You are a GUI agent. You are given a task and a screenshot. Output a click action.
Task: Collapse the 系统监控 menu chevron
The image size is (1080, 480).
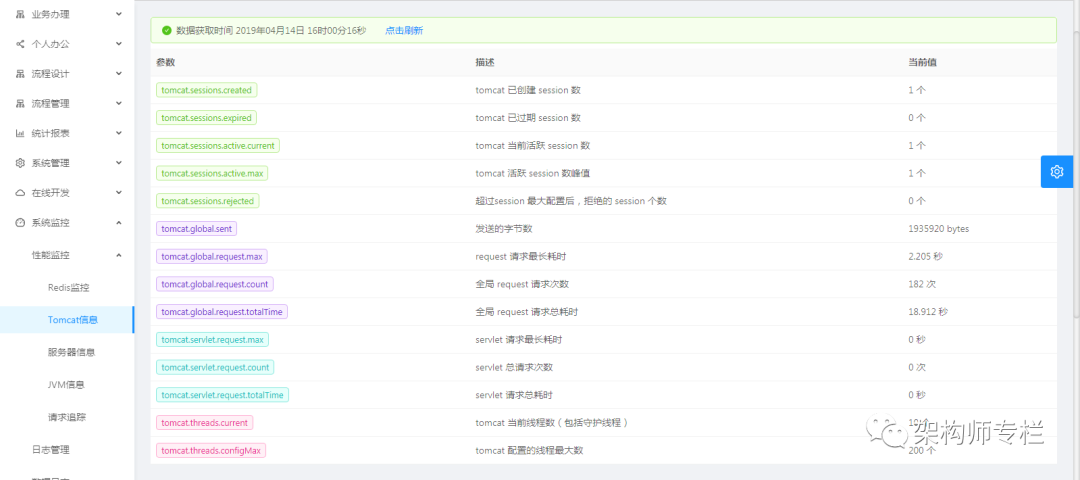[118, 222]
